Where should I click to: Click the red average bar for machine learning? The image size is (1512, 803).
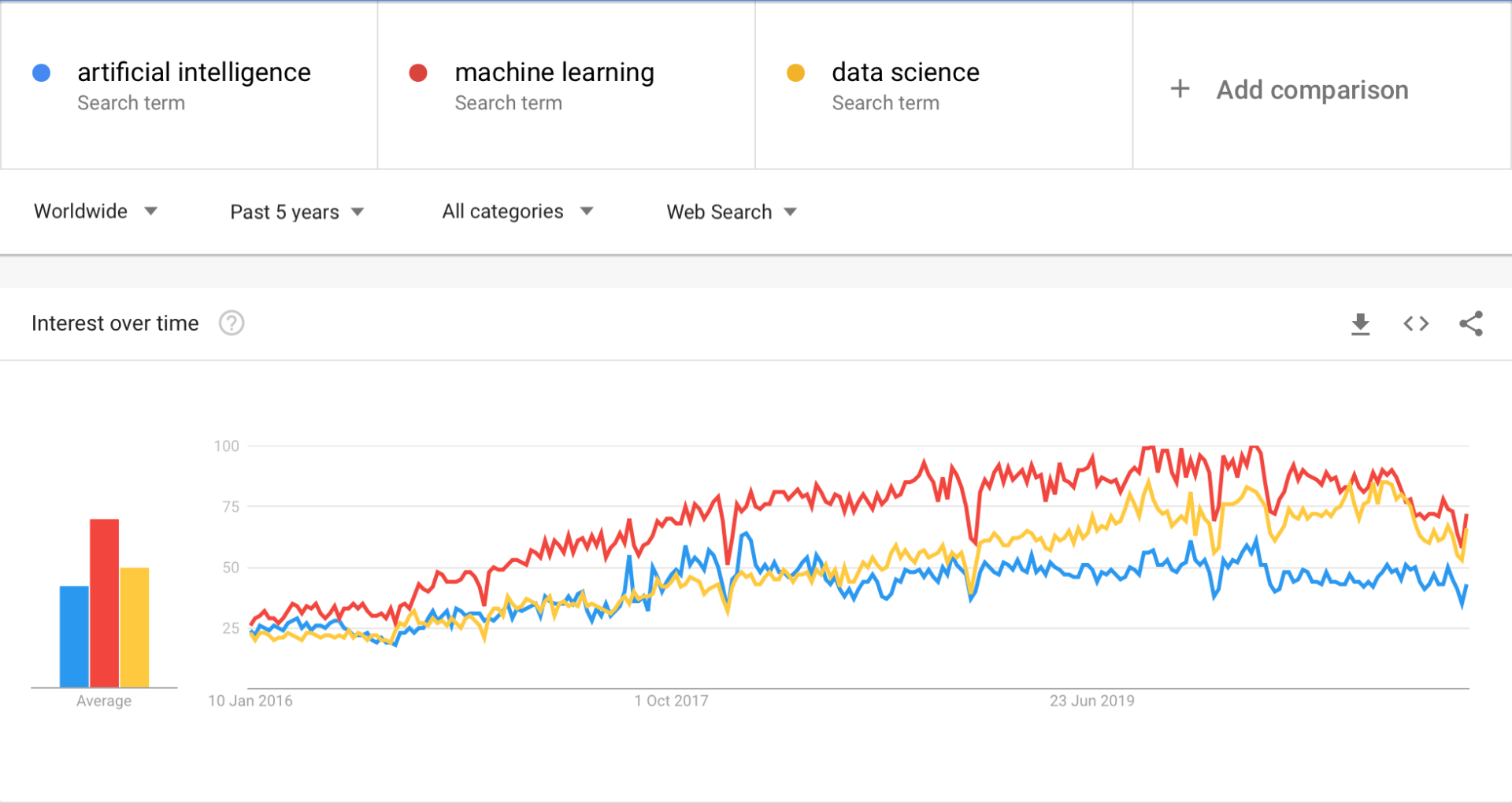[105, 602]
